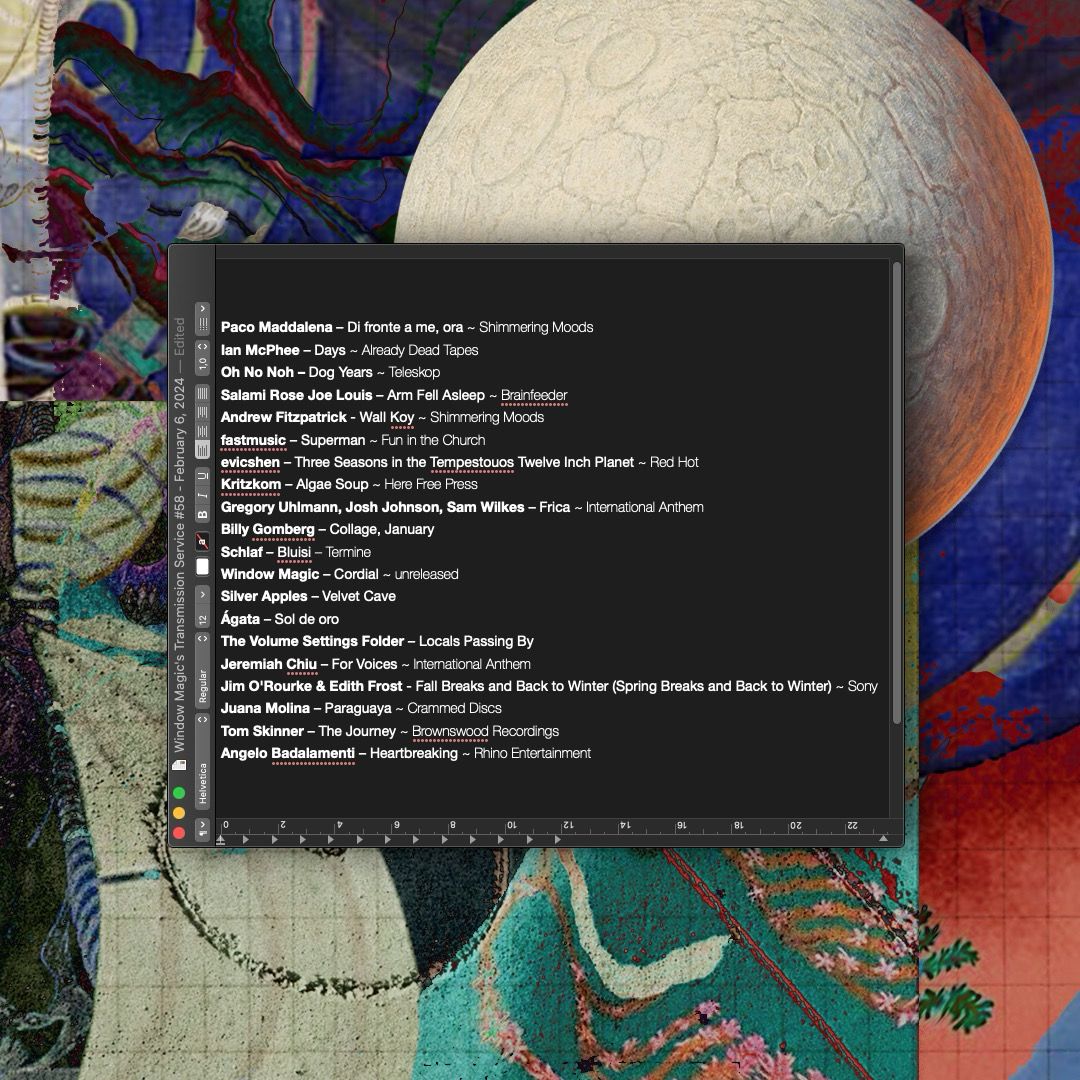
Task: Click the Edited status in the title bar
Action: (x=179, y=336)
